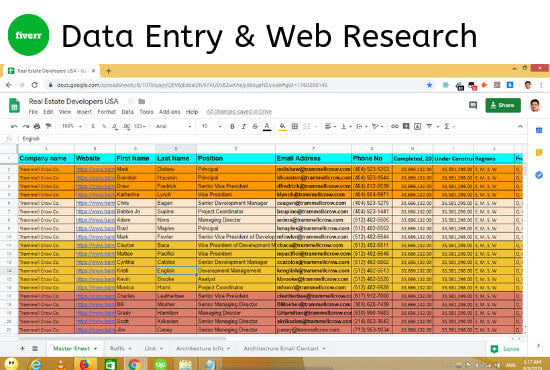Screen dimensions: 550x370
Task: Increase decimal places in toolbar
Action: click(x=127, y=126)
